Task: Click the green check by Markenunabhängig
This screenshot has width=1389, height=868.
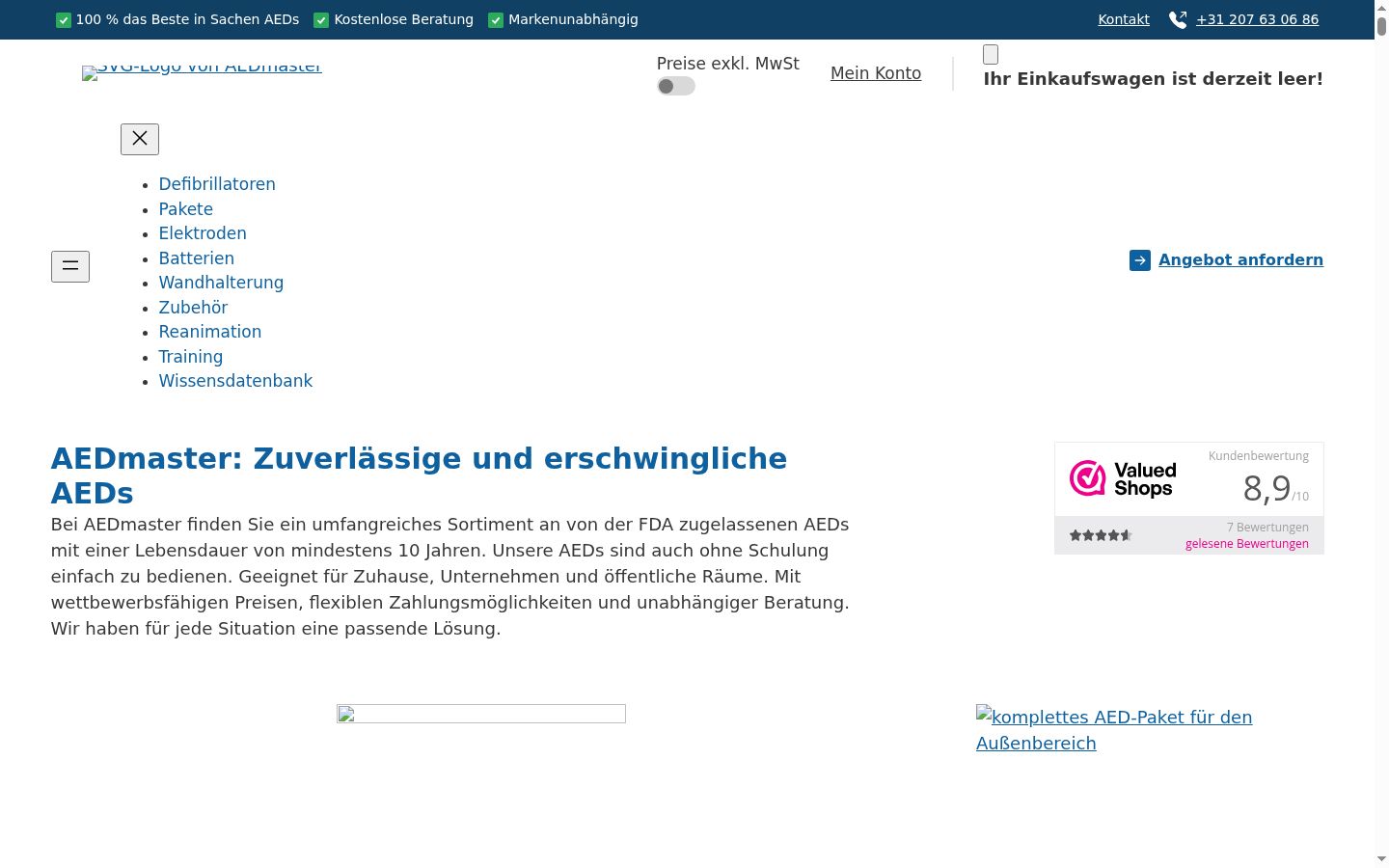Action: (496, 20)
